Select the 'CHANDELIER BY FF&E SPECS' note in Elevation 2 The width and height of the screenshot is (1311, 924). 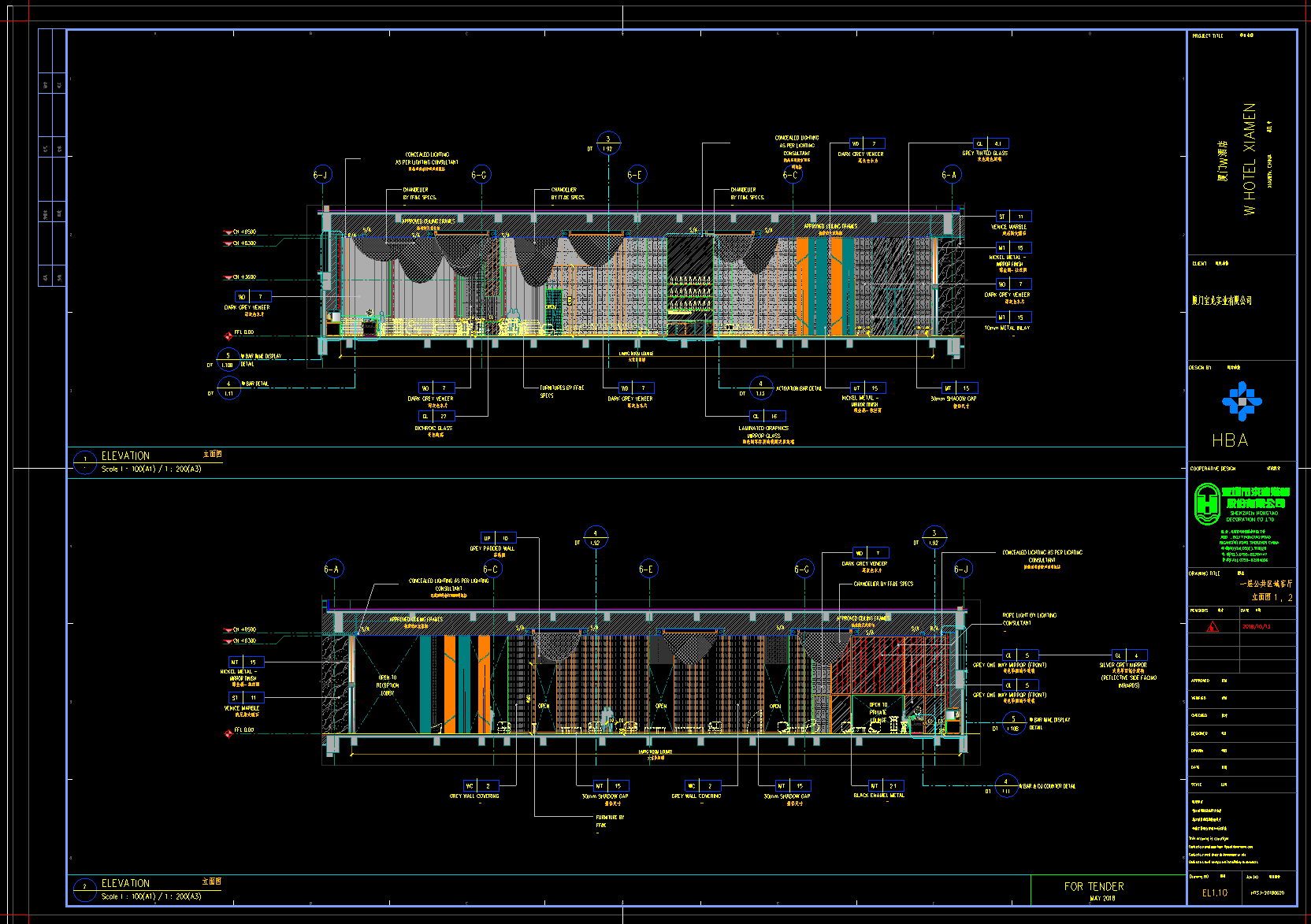coord(884,584)
